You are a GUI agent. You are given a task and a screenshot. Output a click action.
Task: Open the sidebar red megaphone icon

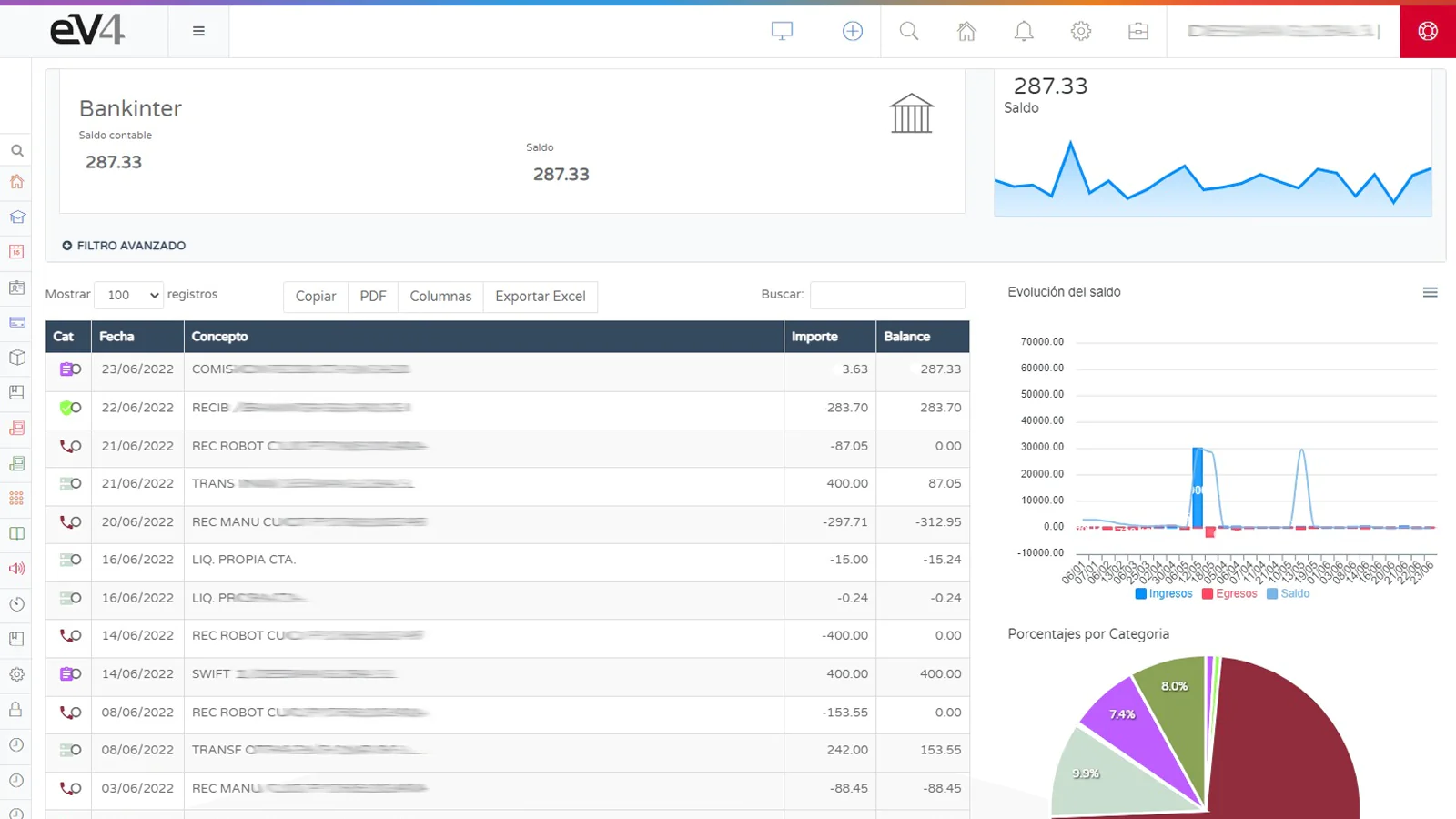click(16, 569)
